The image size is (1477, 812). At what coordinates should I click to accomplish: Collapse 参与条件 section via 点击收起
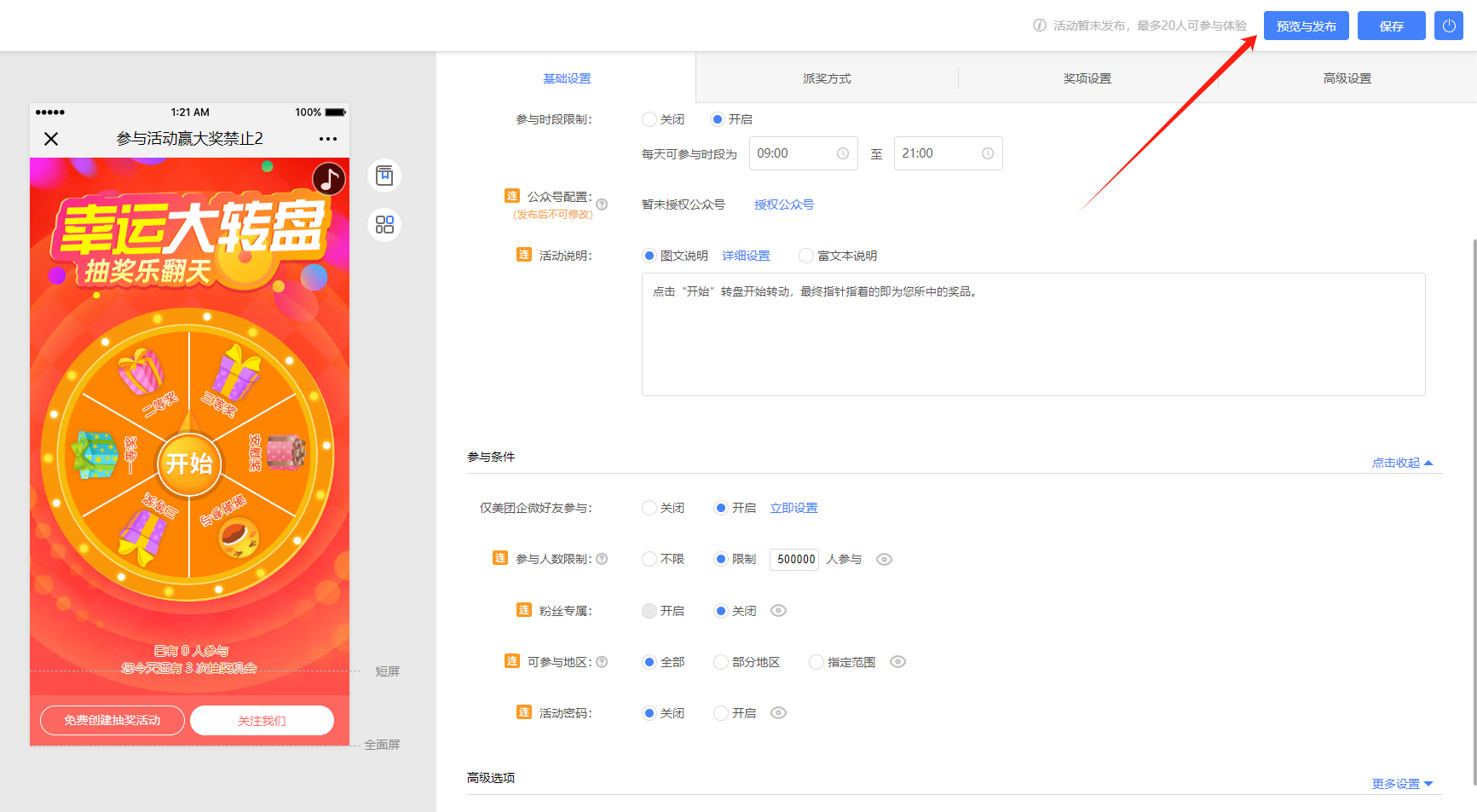point(1402,463)
